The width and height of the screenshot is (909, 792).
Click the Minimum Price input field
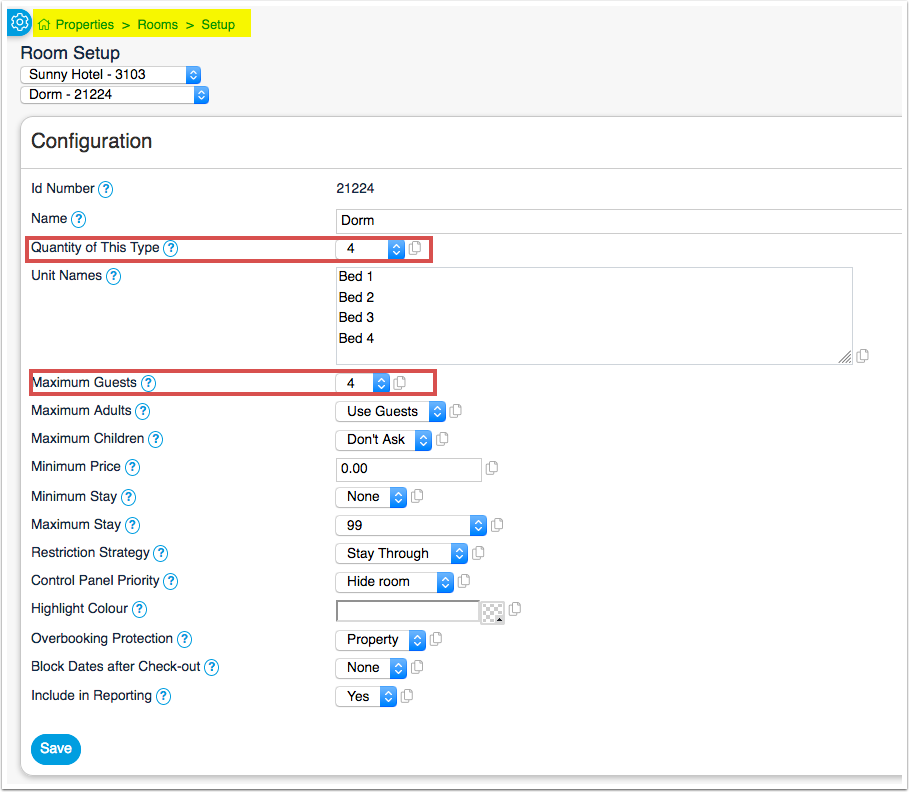coord(409,469)
